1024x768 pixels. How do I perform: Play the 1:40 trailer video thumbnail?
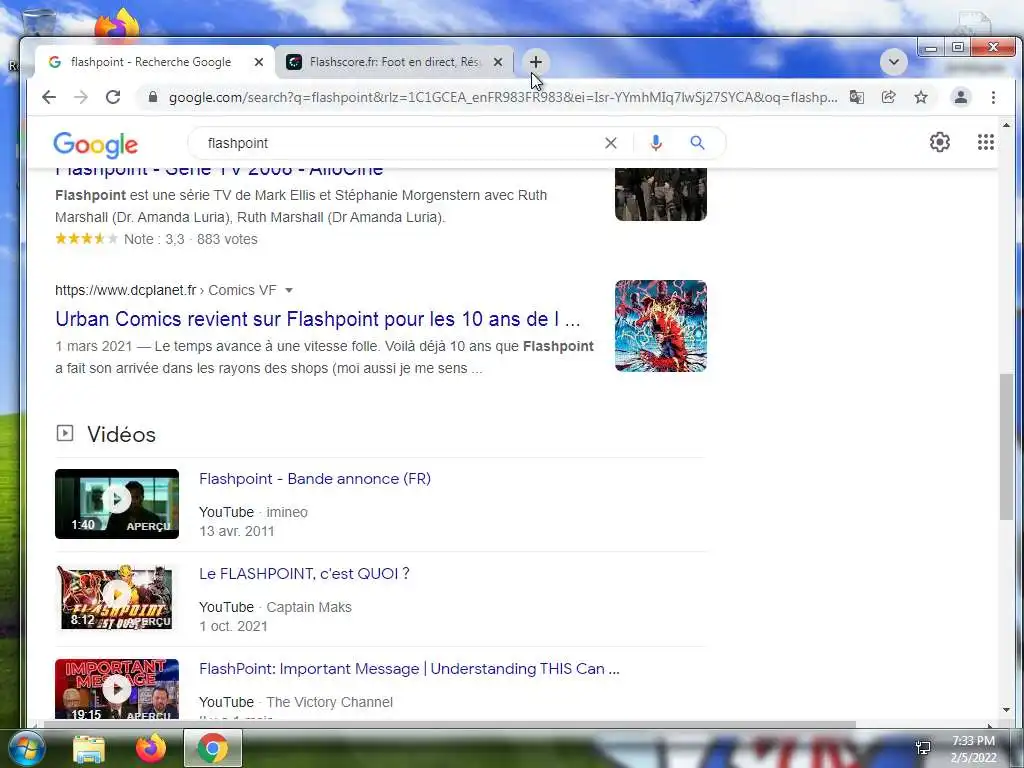coord(117,504)
